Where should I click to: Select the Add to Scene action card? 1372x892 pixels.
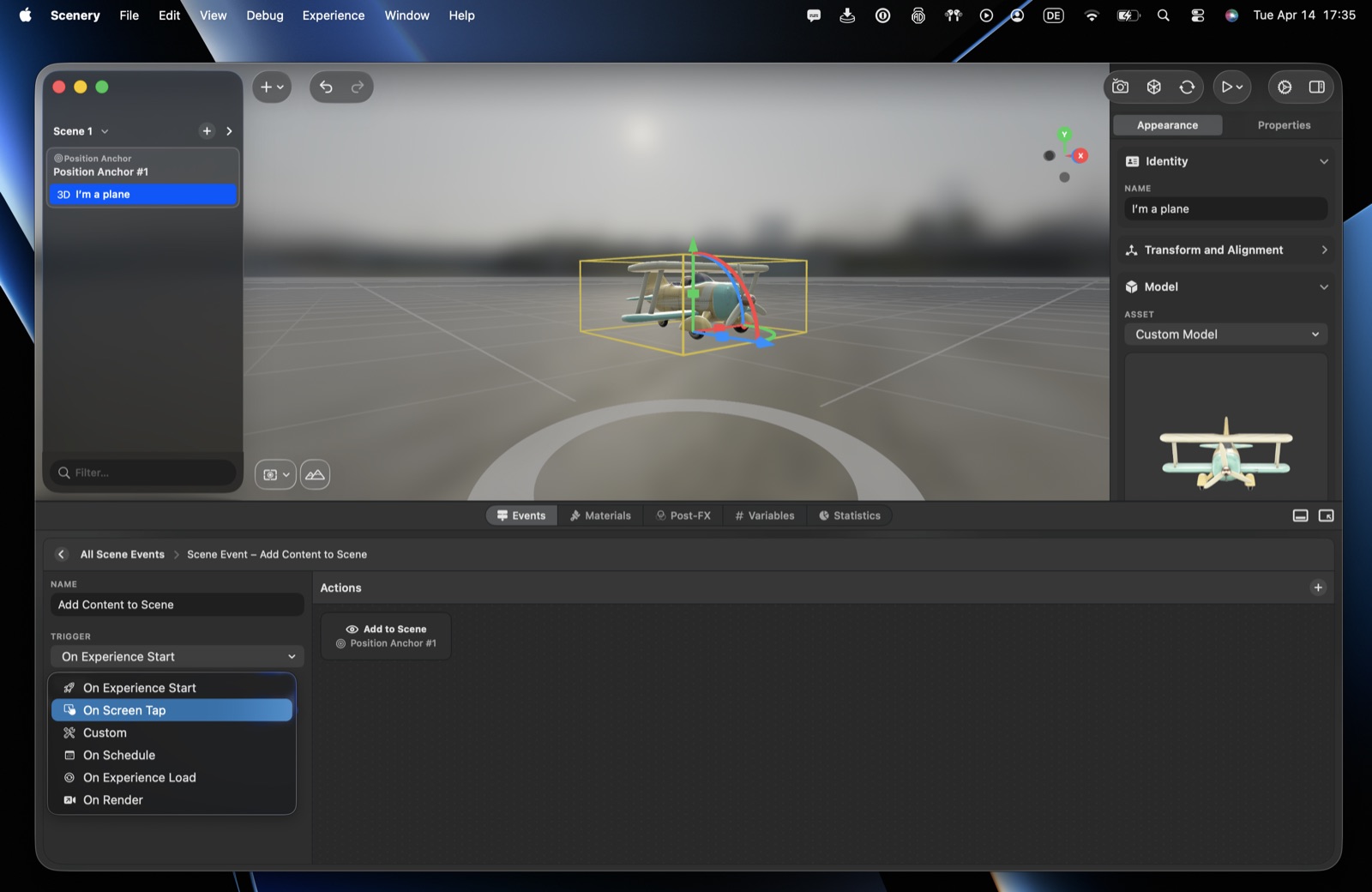tap(386, 636)
